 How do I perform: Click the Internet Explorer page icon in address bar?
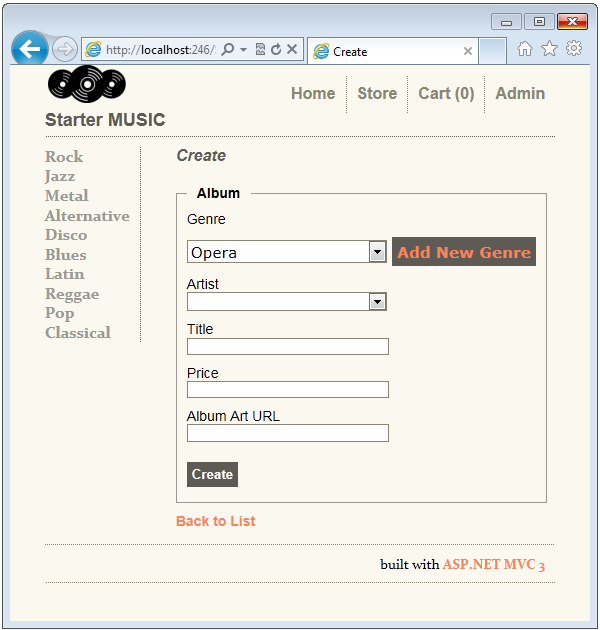tap(93, 49)
